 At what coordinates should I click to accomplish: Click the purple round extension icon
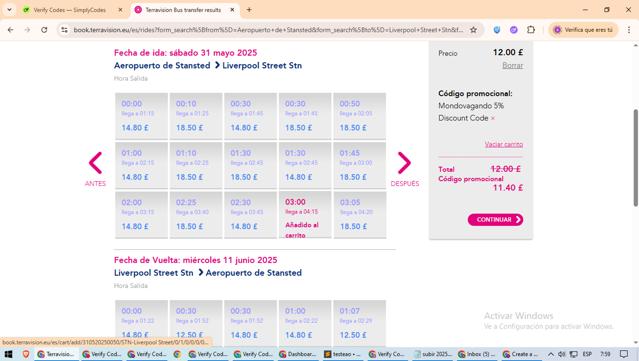click(x=513, y=30)
